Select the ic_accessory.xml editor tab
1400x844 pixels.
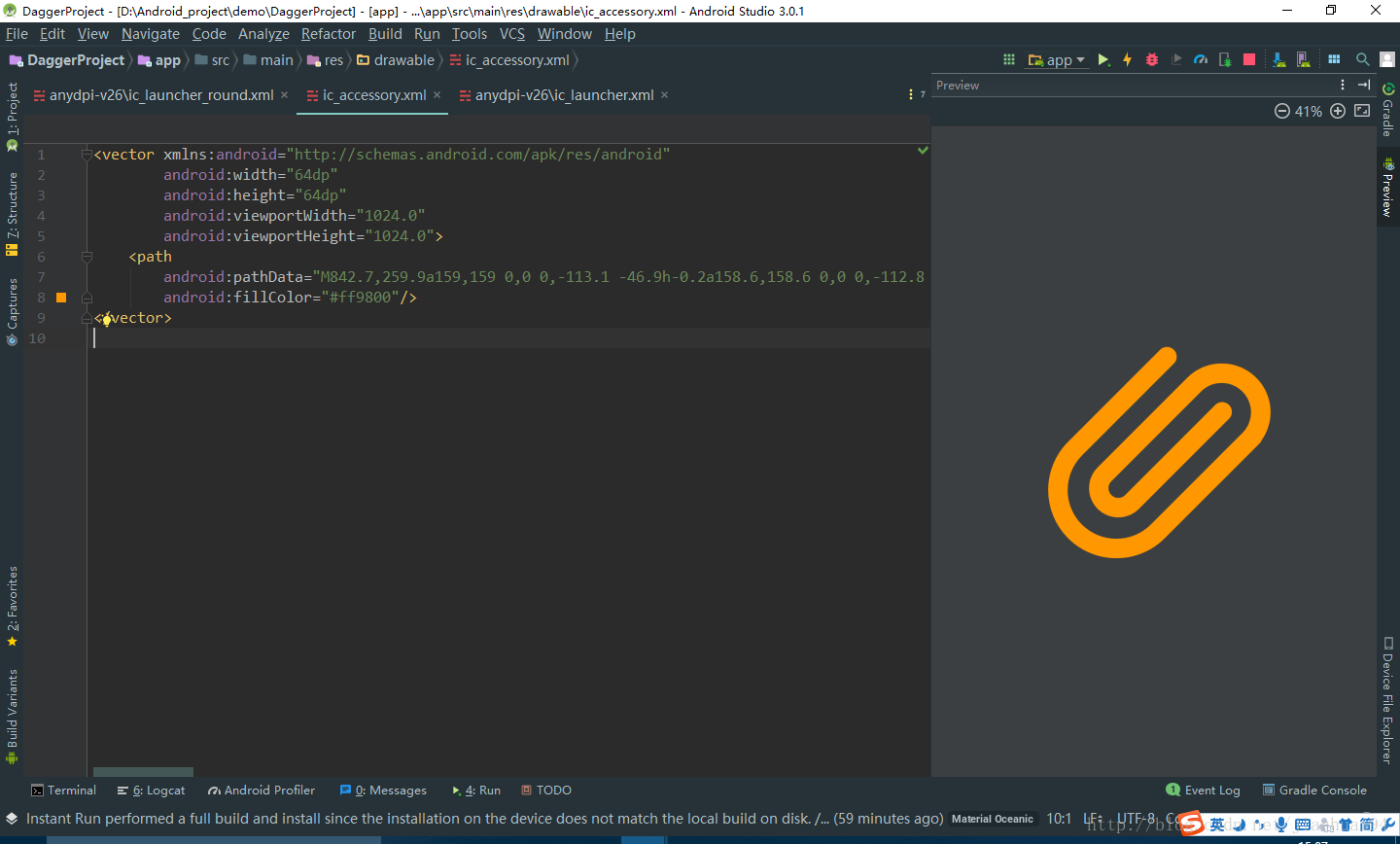(373, 95)
